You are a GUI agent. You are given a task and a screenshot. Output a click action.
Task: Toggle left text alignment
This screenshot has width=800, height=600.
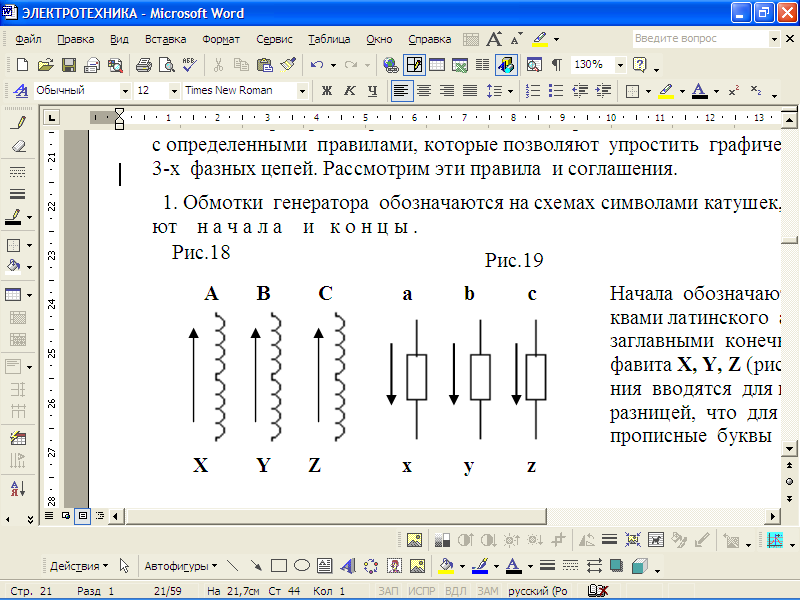point(402,91)
